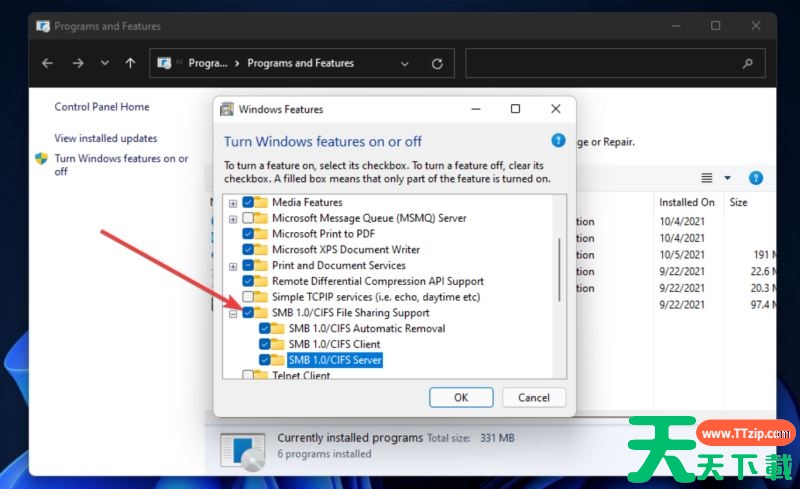Sort by the Installed On column header
The width and height of the screenshot is (800, 489).
coord(687,203)
